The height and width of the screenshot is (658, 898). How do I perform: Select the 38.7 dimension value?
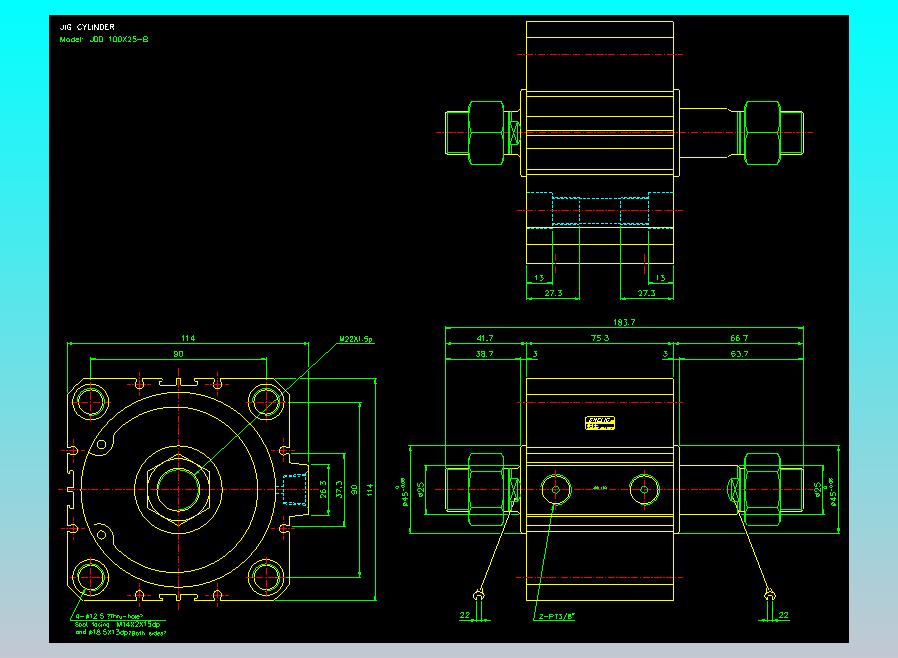484,354
